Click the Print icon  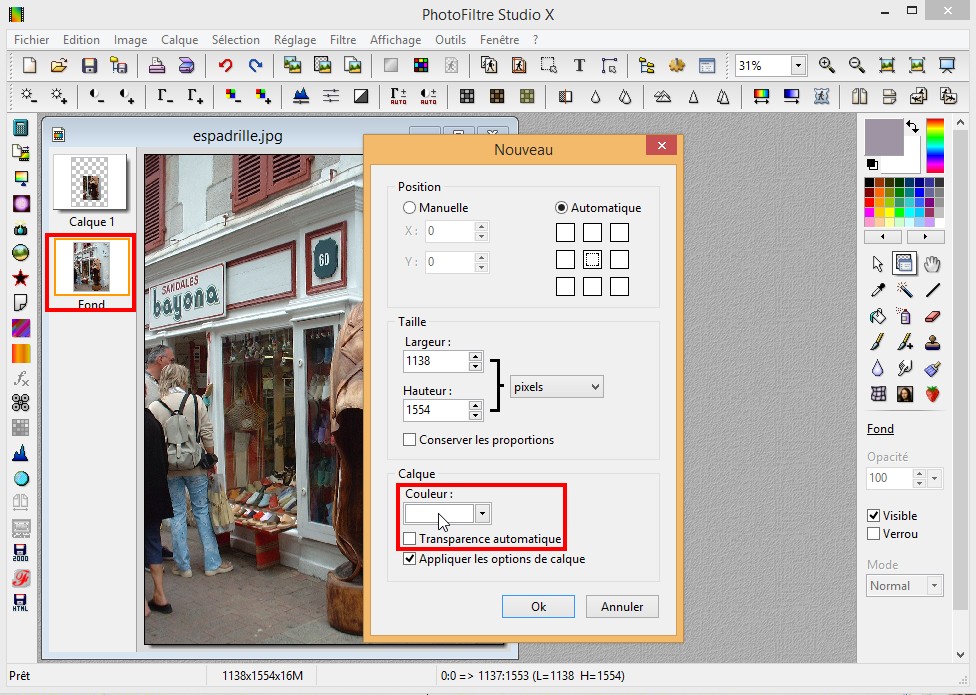156,65
